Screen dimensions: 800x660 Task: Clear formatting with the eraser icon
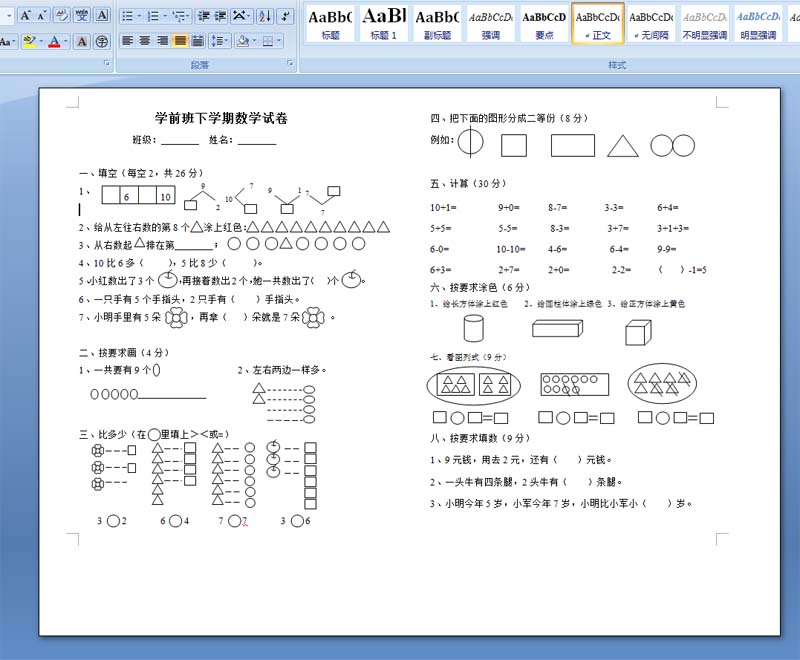pyautogui.click(x=61, y=16)
